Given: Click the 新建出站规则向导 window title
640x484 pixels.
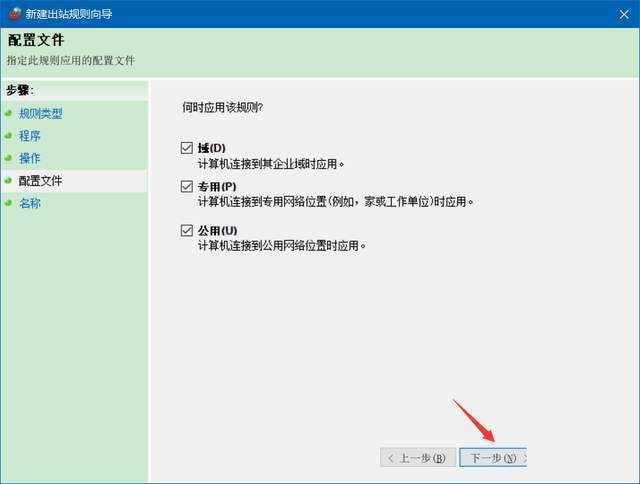Looking at the screenshot, I should coord(69,14).
